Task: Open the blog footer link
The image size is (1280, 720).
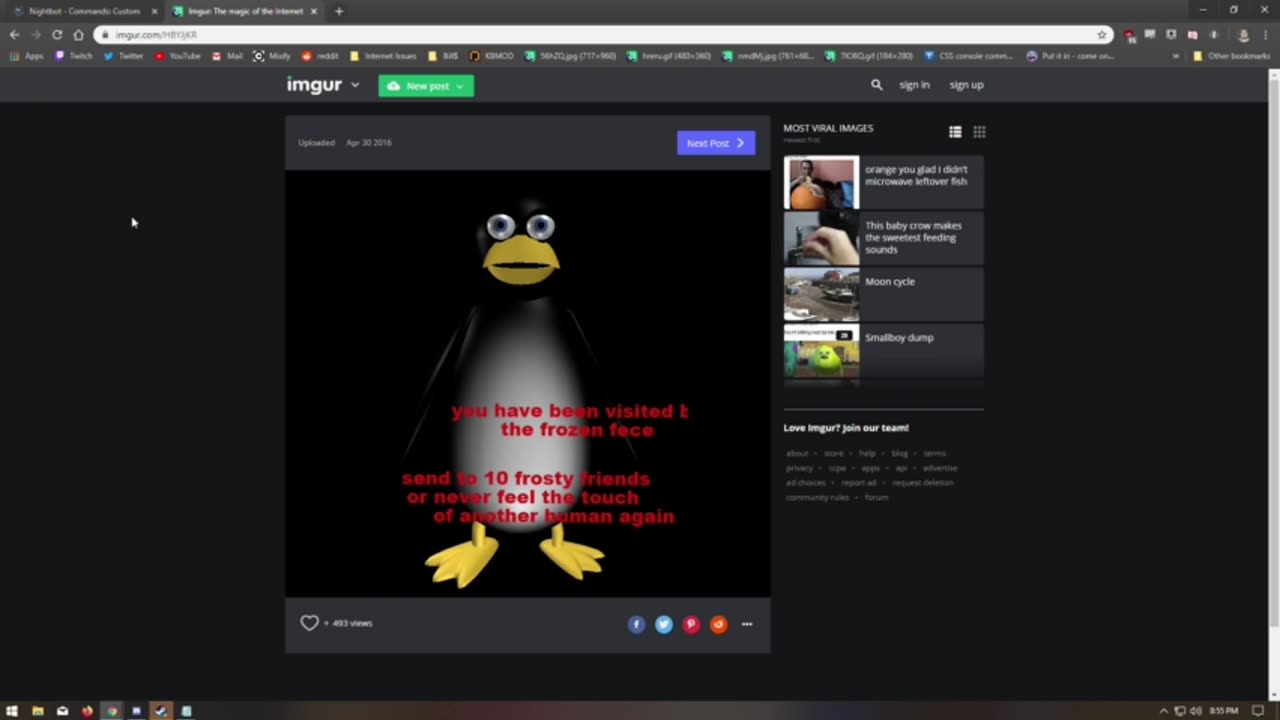Action: 900,453
